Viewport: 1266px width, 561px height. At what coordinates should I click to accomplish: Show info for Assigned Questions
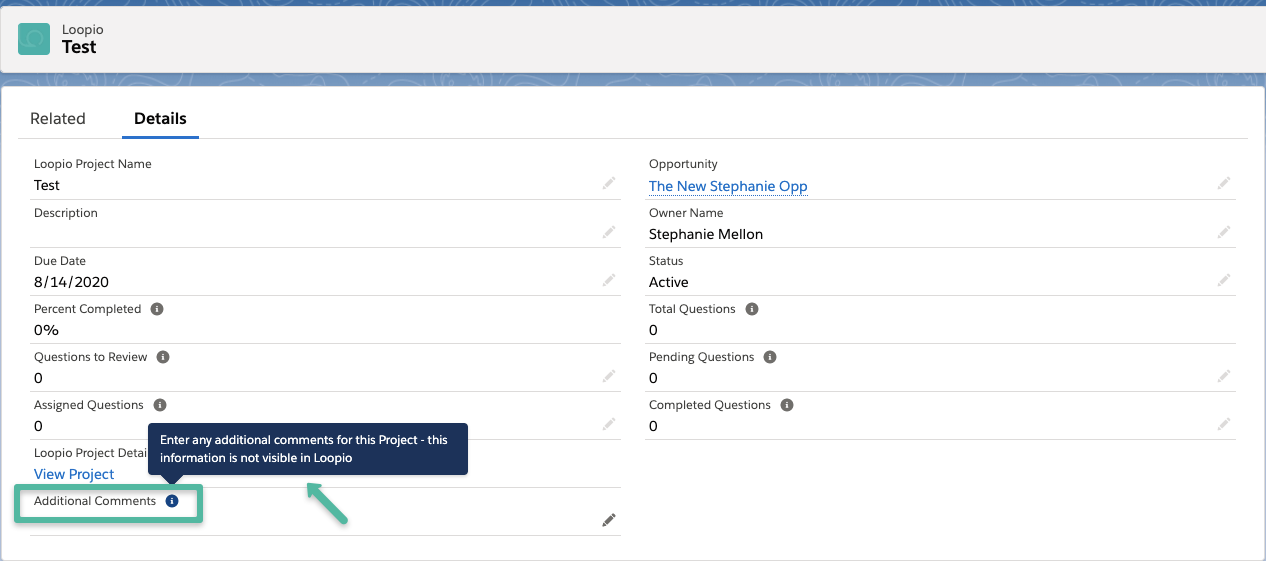160,405
